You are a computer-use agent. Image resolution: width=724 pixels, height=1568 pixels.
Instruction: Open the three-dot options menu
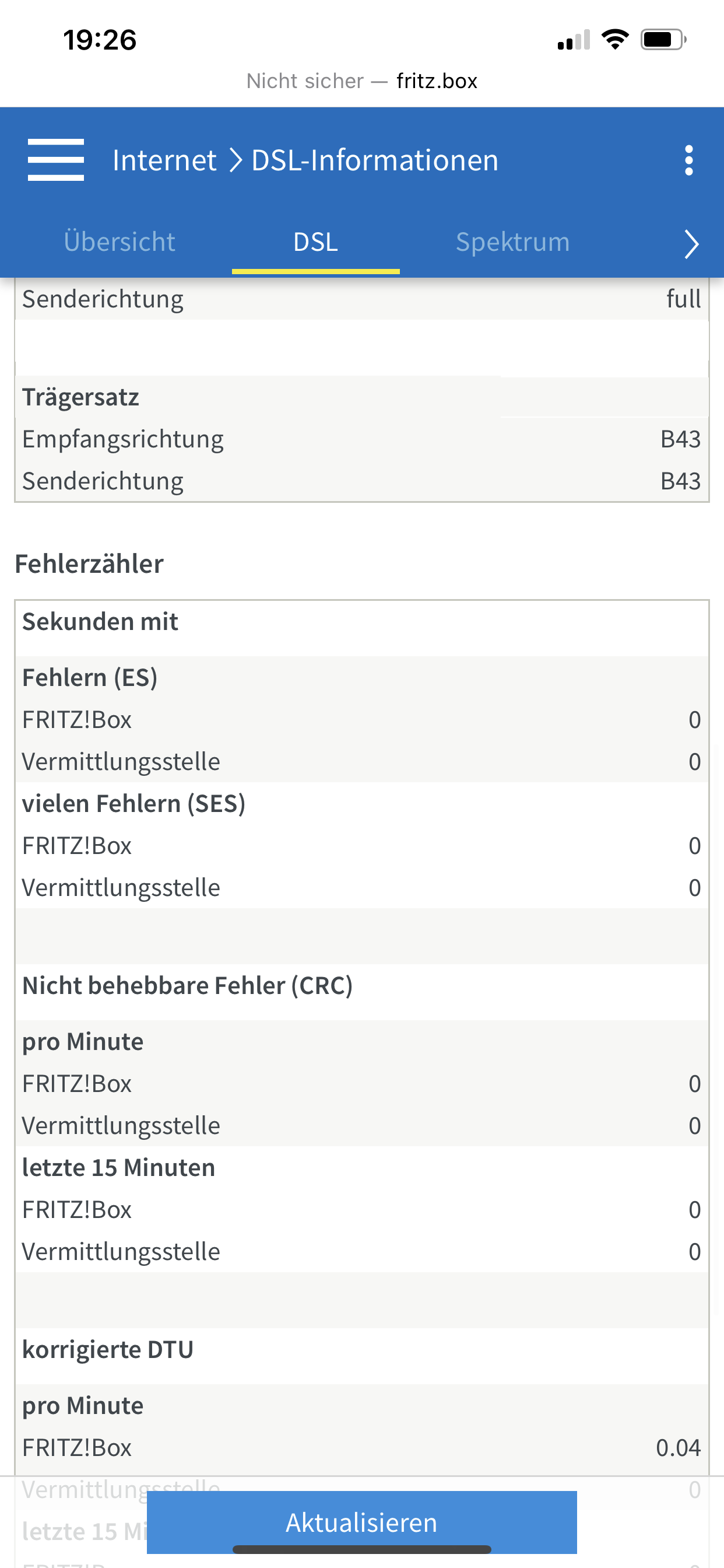point(688,160)
